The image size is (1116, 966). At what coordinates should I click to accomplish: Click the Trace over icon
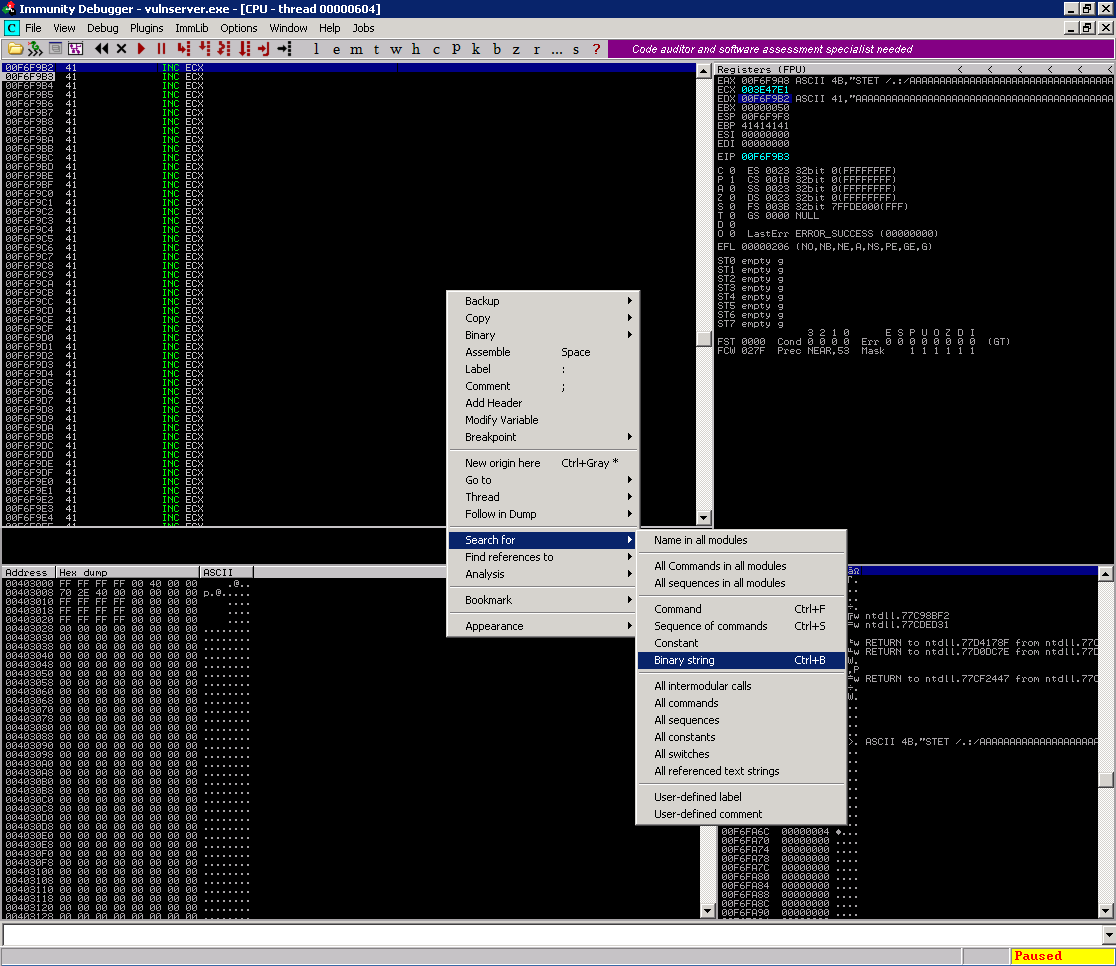click(244, 49)
